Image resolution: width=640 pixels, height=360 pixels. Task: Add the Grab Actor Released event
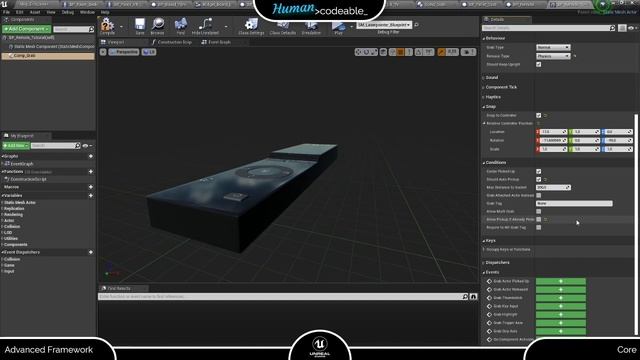point(560,289)
